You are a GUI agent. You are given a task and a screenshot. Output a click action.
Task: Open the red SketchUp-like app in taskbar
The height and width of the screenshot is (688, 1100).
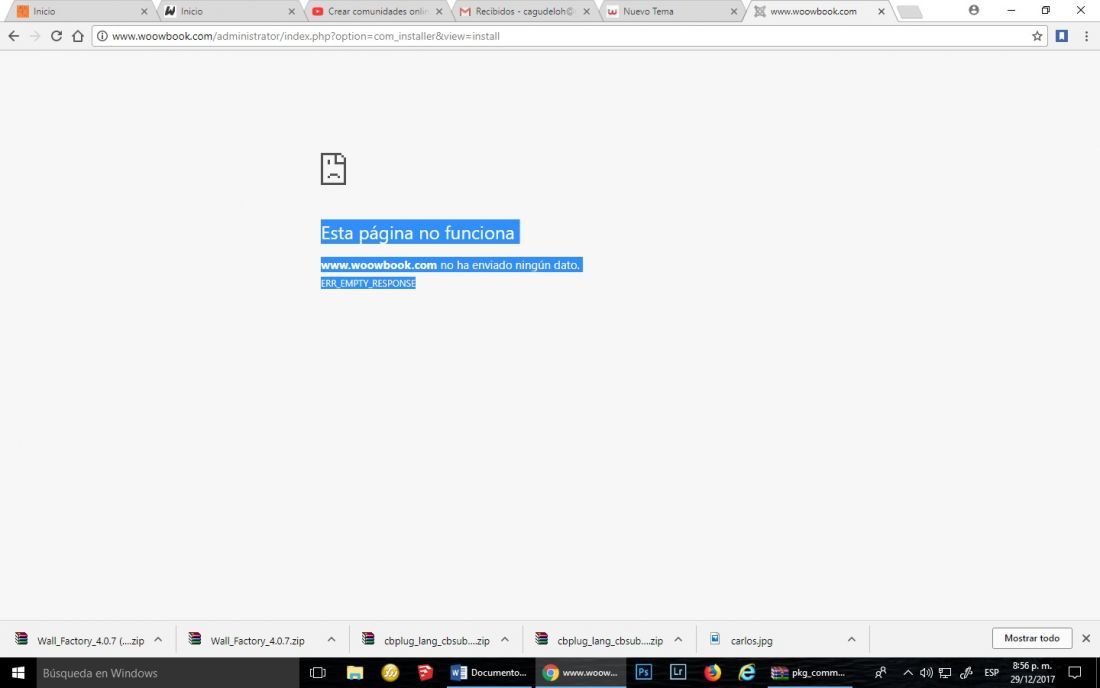(425, 673)
